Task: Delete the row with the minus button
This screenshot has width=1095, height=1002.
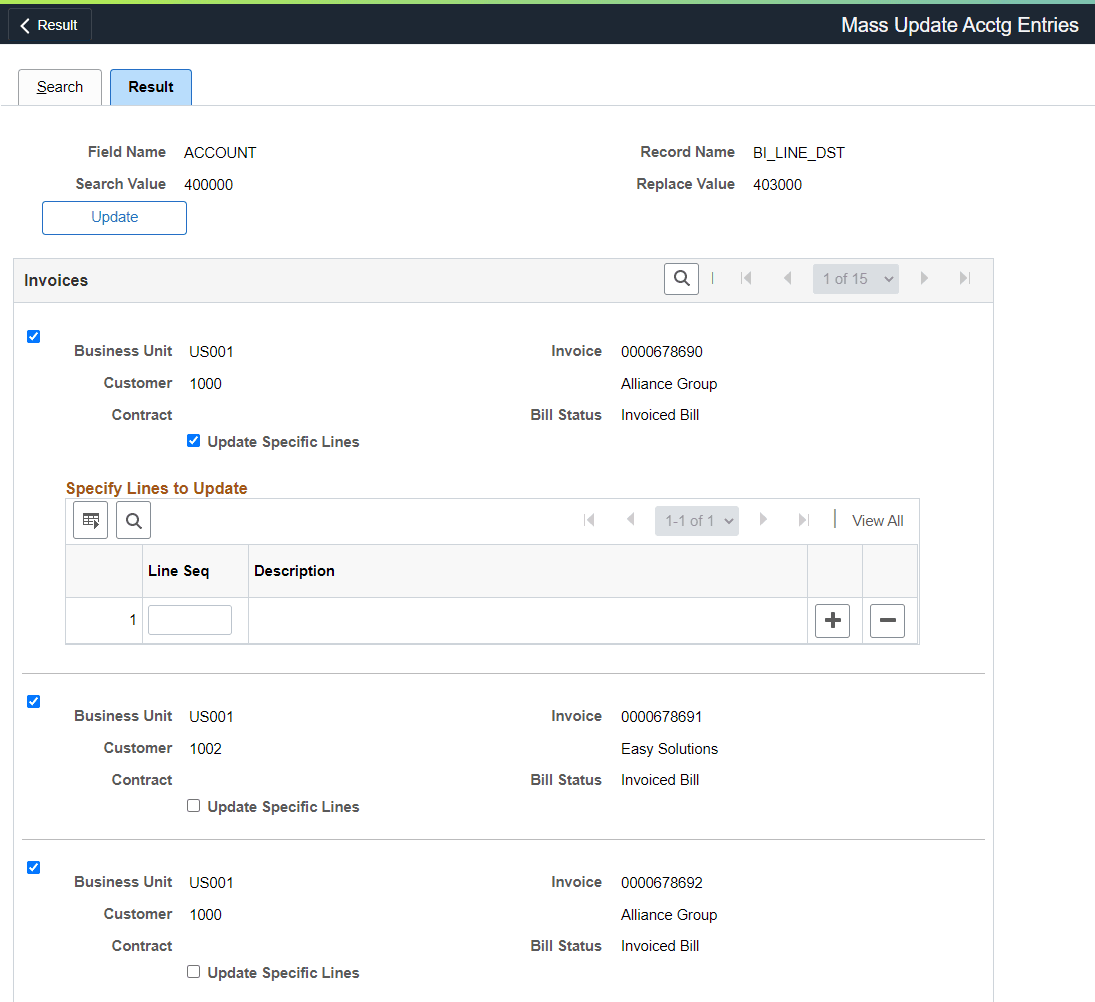Action: (x=888, y=621)
